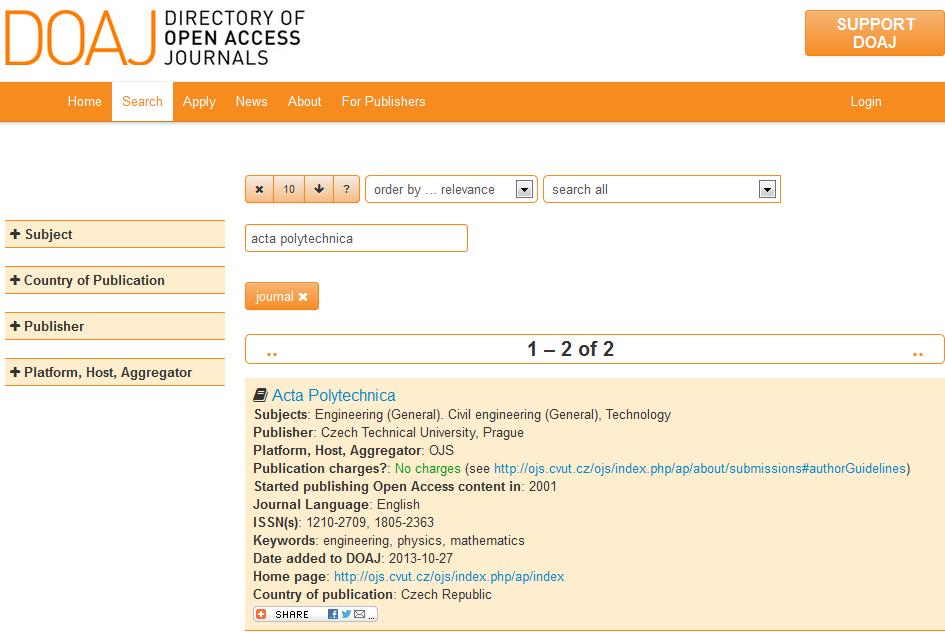This screenshot has width=945, height=632.
Task: Expand the Country of Publication facet
Action: (x=115, y=280)
